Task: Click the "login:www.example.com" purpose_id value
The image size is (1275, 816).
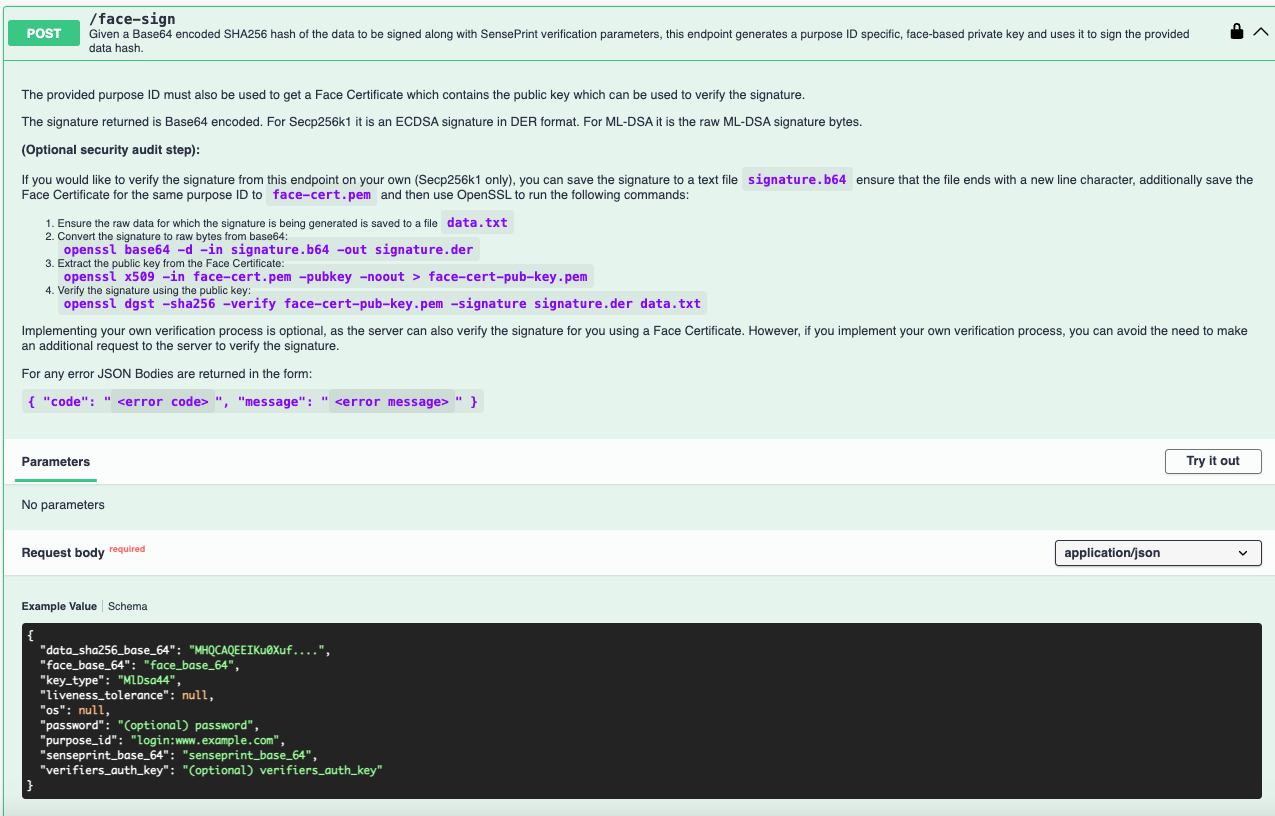Action: 207,740
